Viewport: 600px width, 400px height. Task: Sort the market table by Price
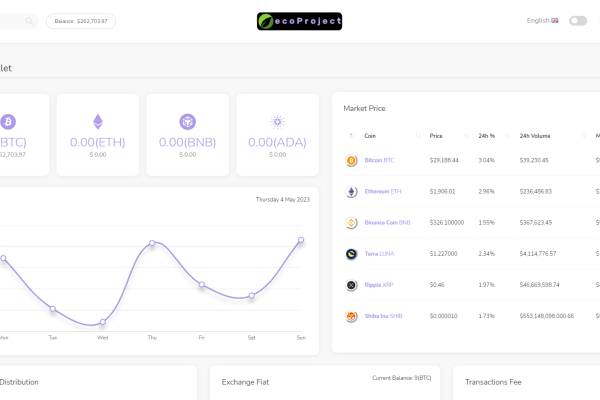[436, 136]
